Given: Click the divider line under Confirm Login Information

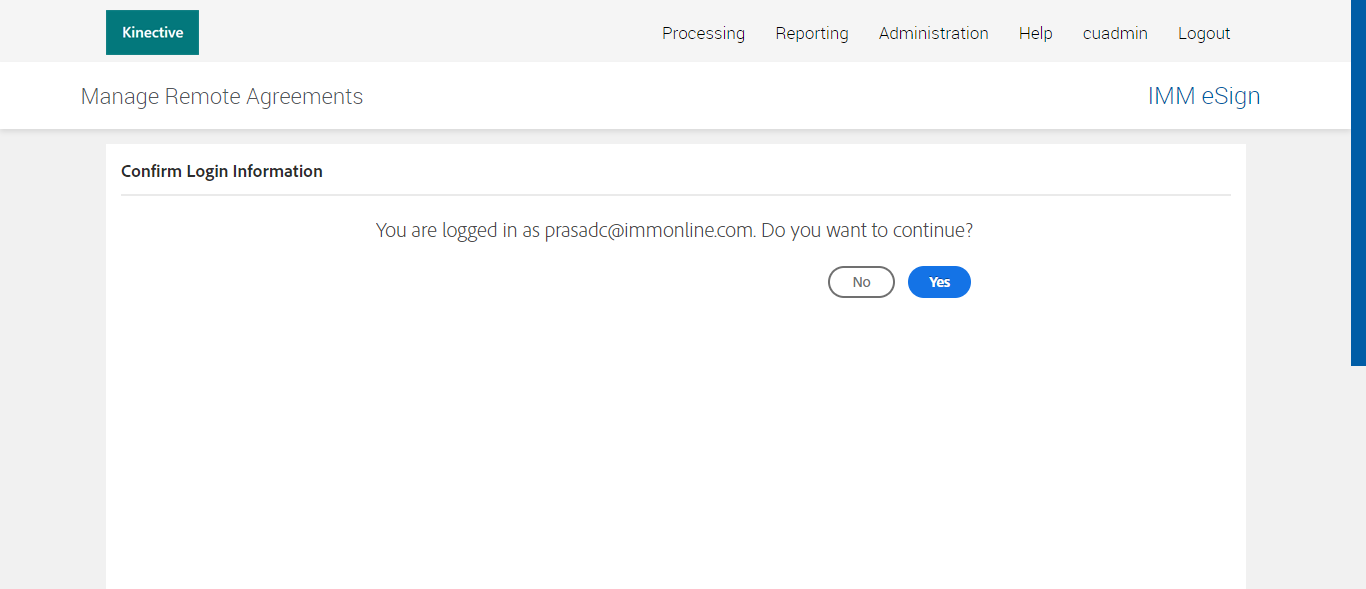Looking at the screenshot, I should [x=675, y=195].
